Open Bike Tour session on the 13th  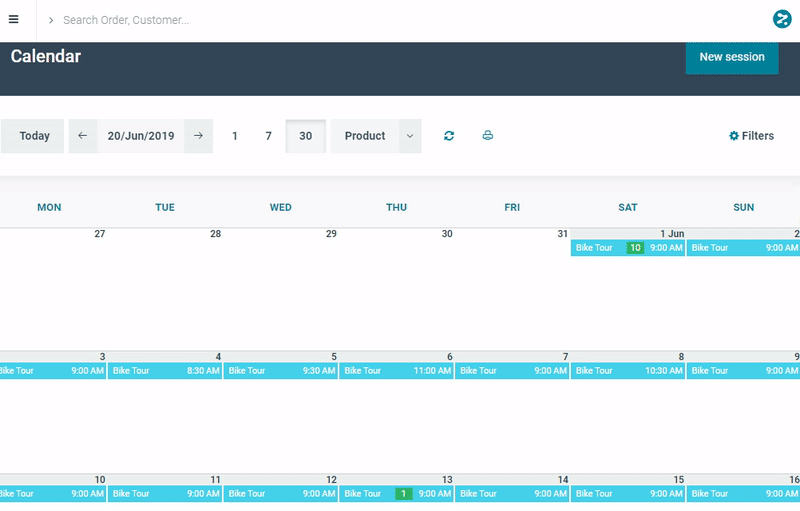point(397,494)
